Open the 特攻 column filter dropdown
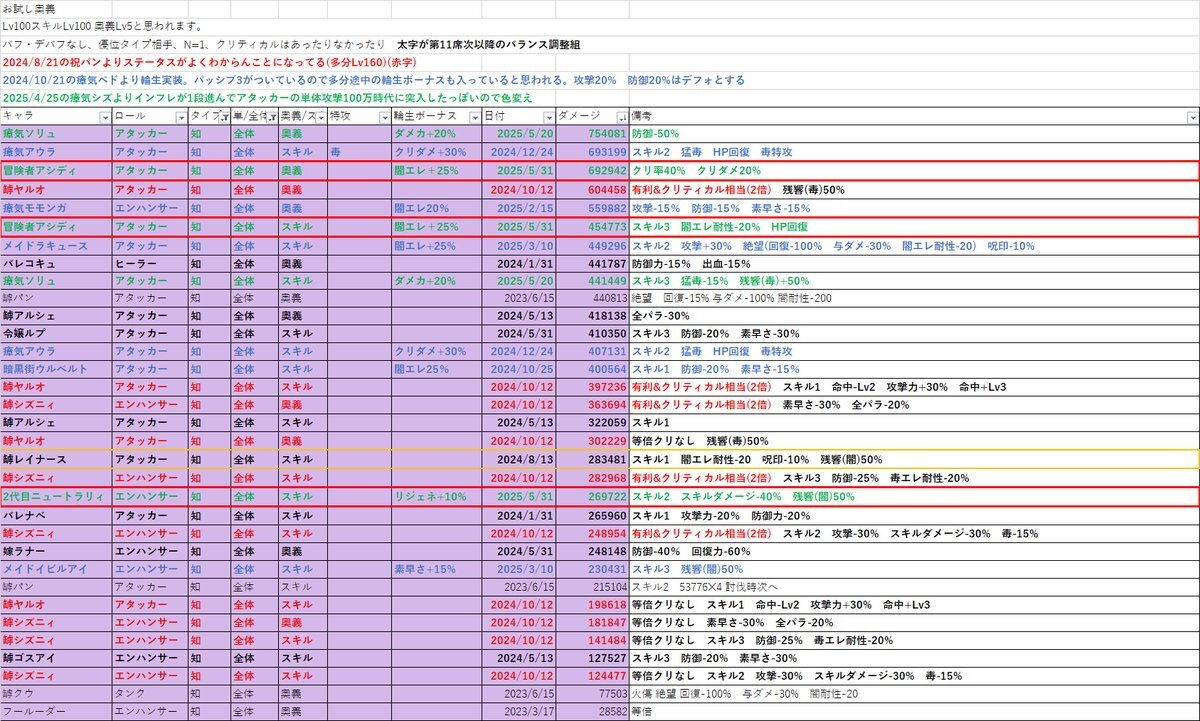 point(384,116)
